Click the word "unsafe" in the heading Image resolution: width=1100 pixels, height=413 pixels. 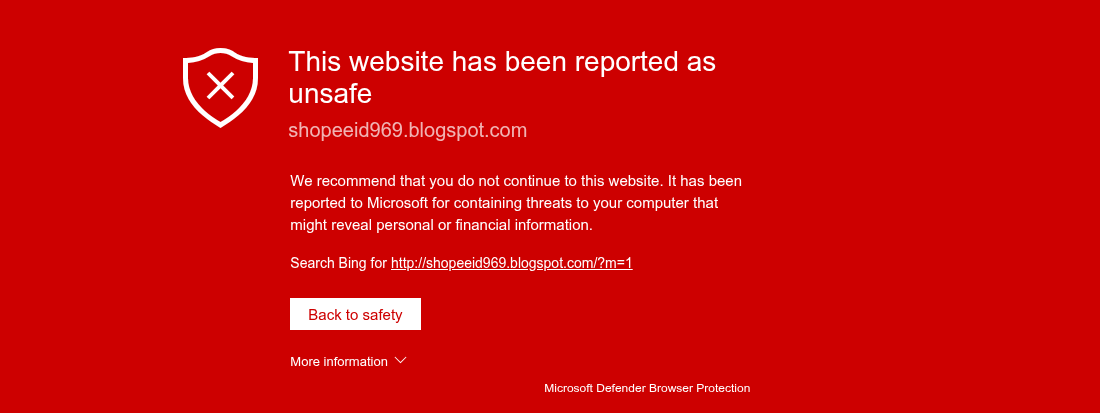coord(330,94)
